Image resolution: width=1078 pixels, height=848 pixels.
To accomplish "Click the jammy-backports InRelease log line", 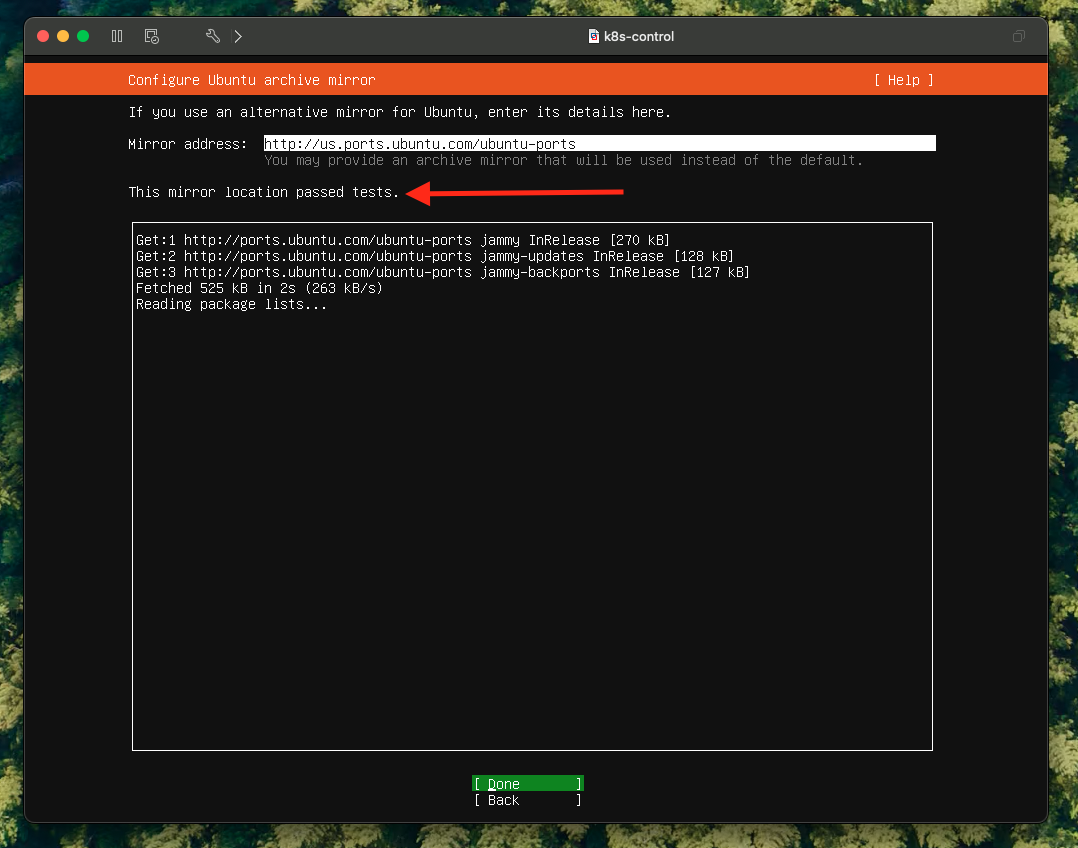I will point(442,272).
